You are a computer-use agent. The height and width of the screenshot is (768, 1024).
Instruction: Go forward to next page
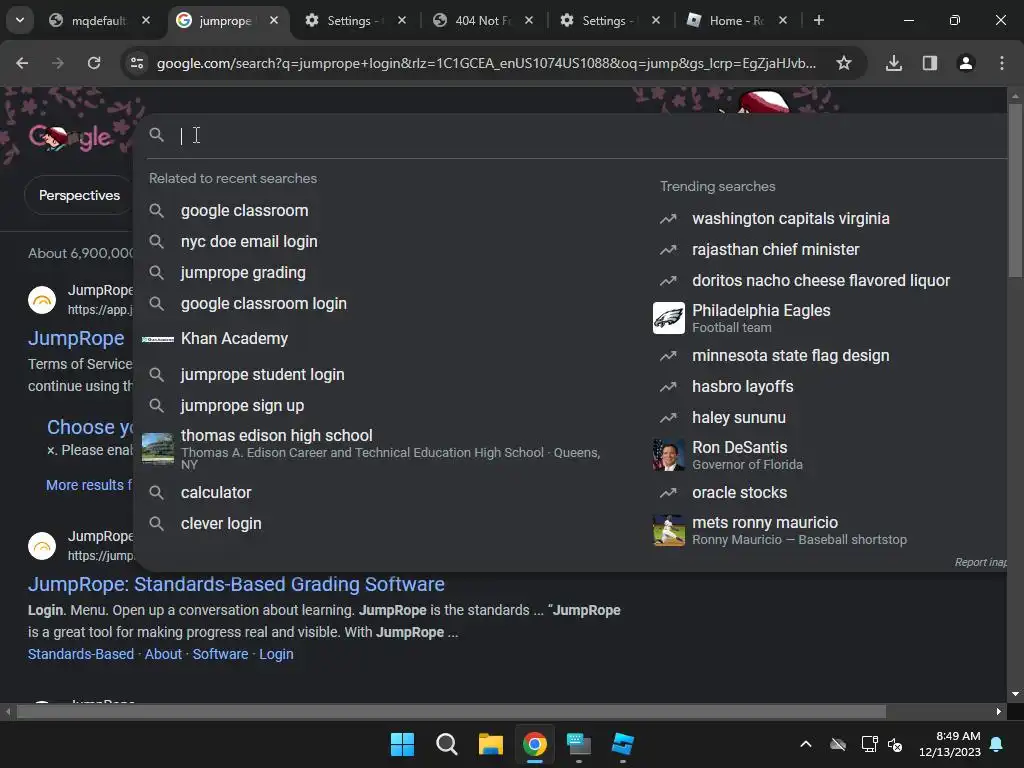58,63
